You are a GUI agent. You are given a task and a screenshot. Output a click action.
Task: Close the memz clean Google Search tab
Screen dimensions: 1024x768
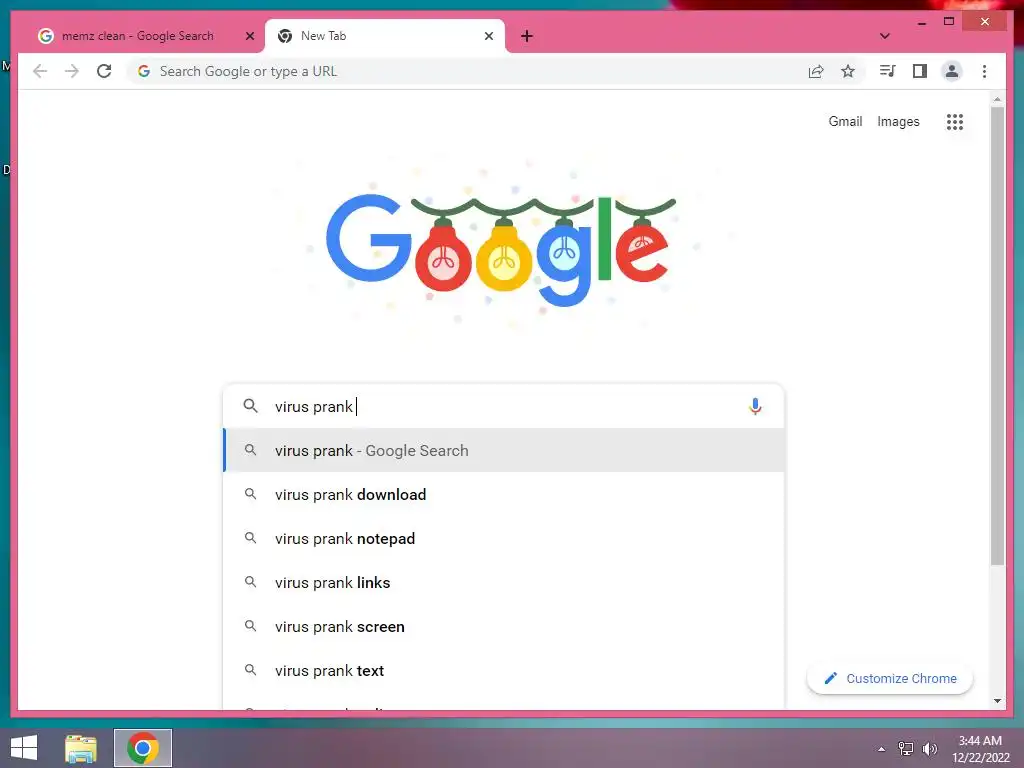[x=249, y=36]
